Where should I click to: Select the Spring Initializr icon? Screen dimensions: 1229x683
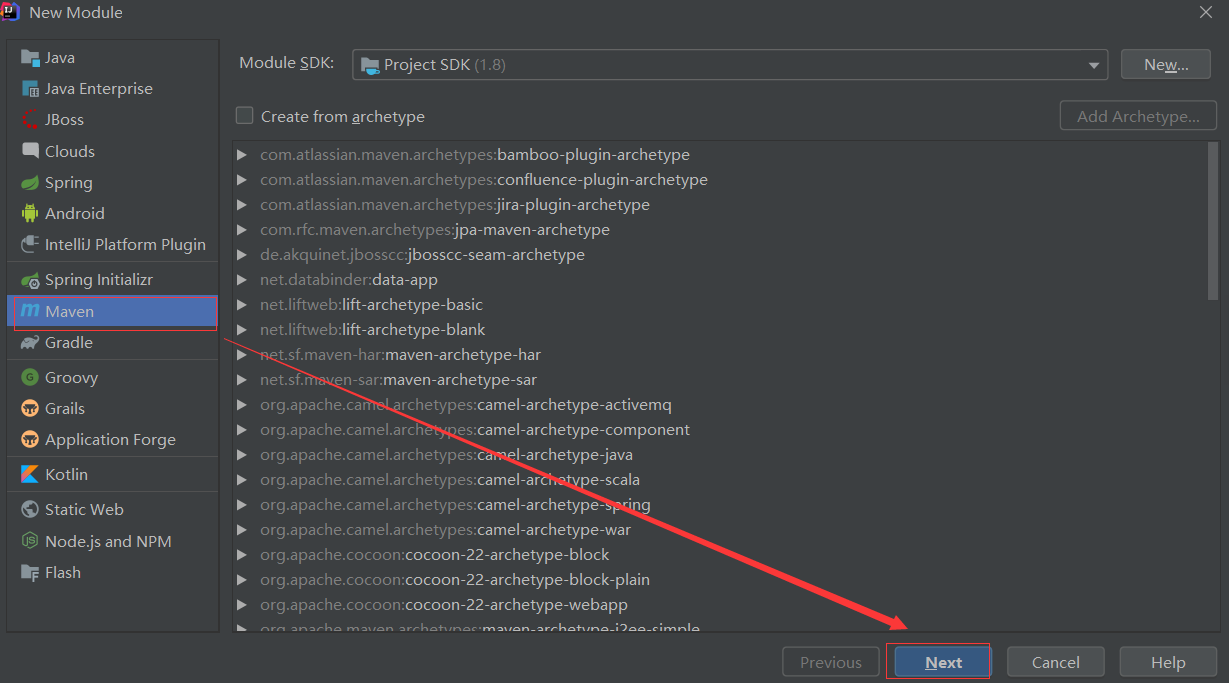coord(29,280)
